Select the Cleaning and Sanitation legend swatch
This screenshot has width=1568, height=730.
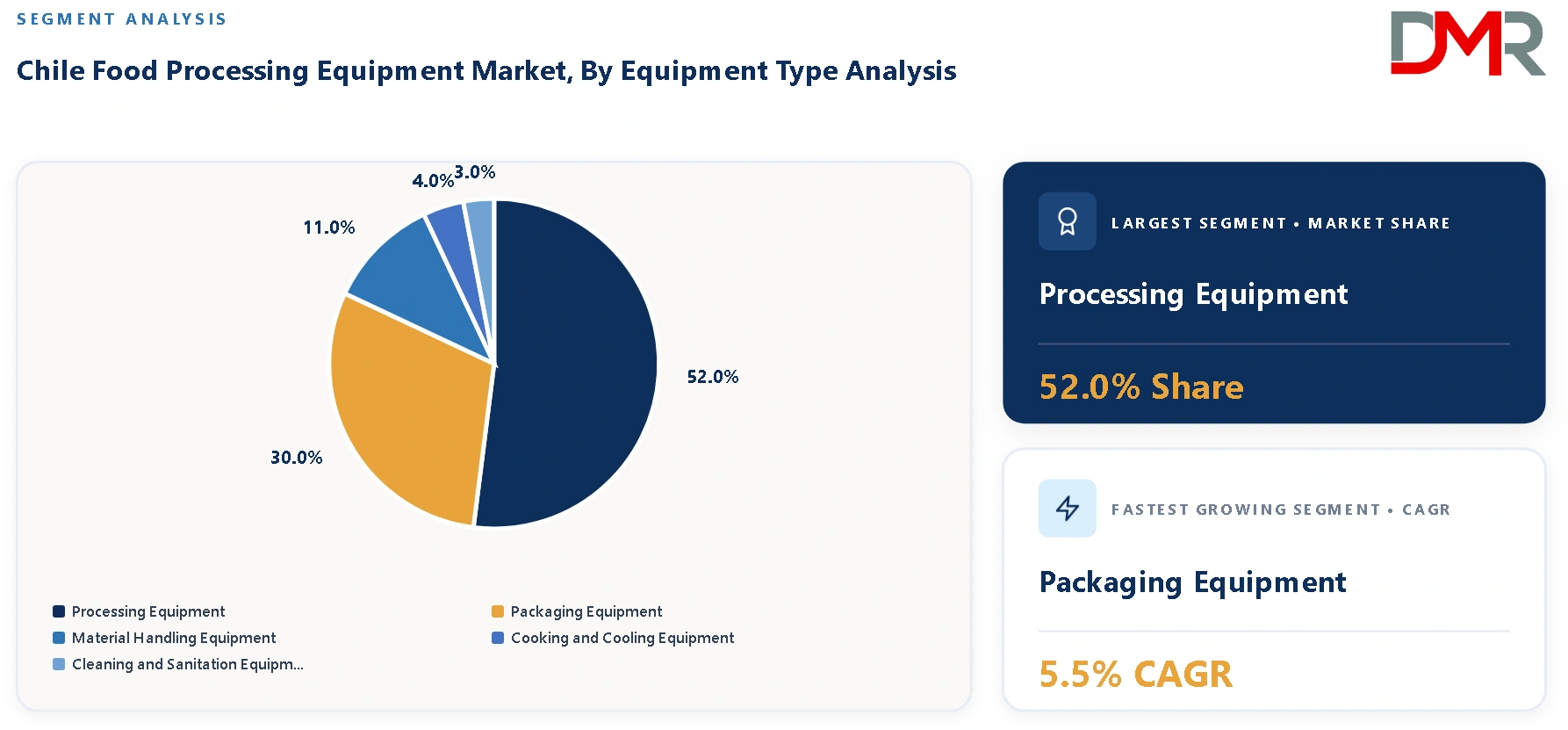(59, 664)
